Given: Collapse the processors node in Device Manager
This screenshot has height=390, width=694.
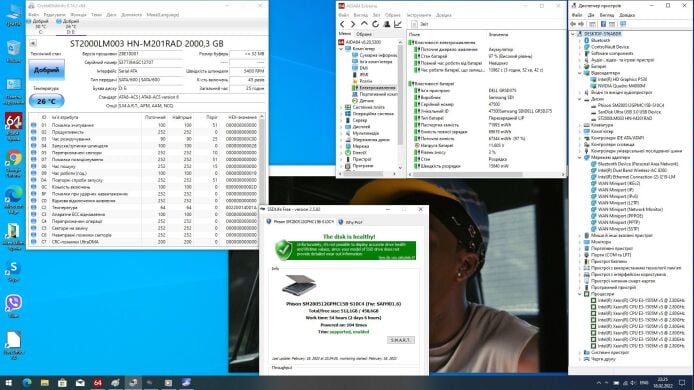Looking at the screenshot, I should [580, 293].
